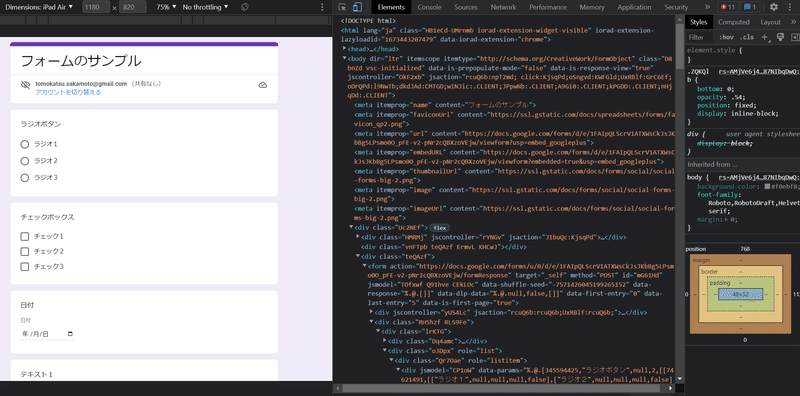Click アカウントを切り替える link
The image size is (800, 396).
pyautogui.click(x=68, y=92)
